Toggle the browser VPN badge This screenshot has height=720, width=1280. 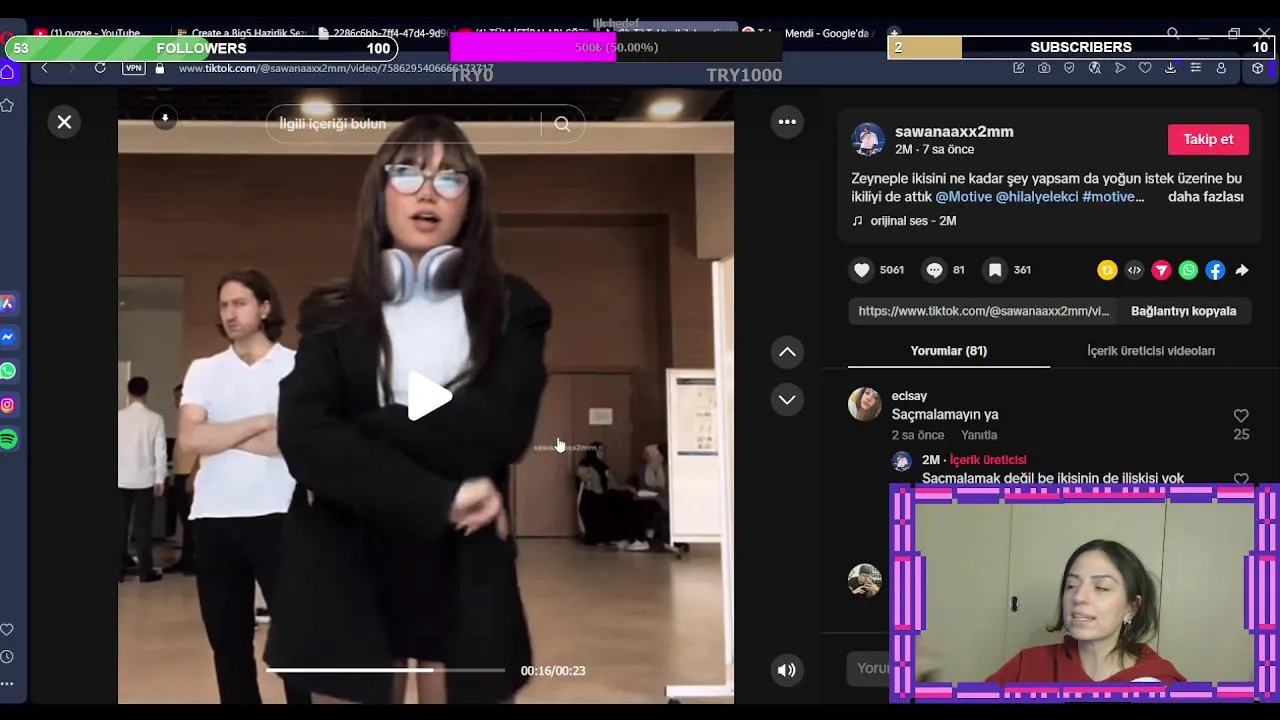[x=134, y=68]
